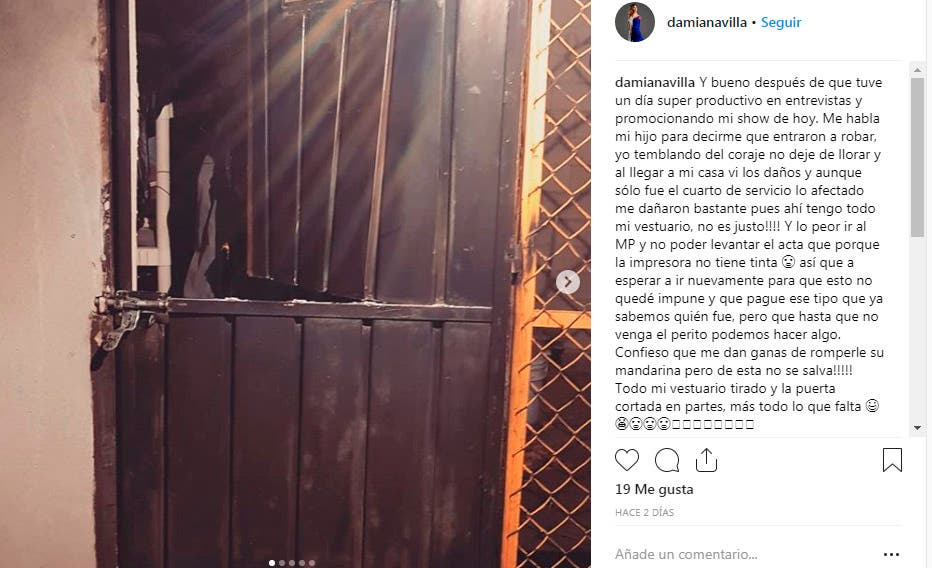Screen dimensions: 932x568
Task: Select the second carousel dot indicator
Action: [282, 563]
